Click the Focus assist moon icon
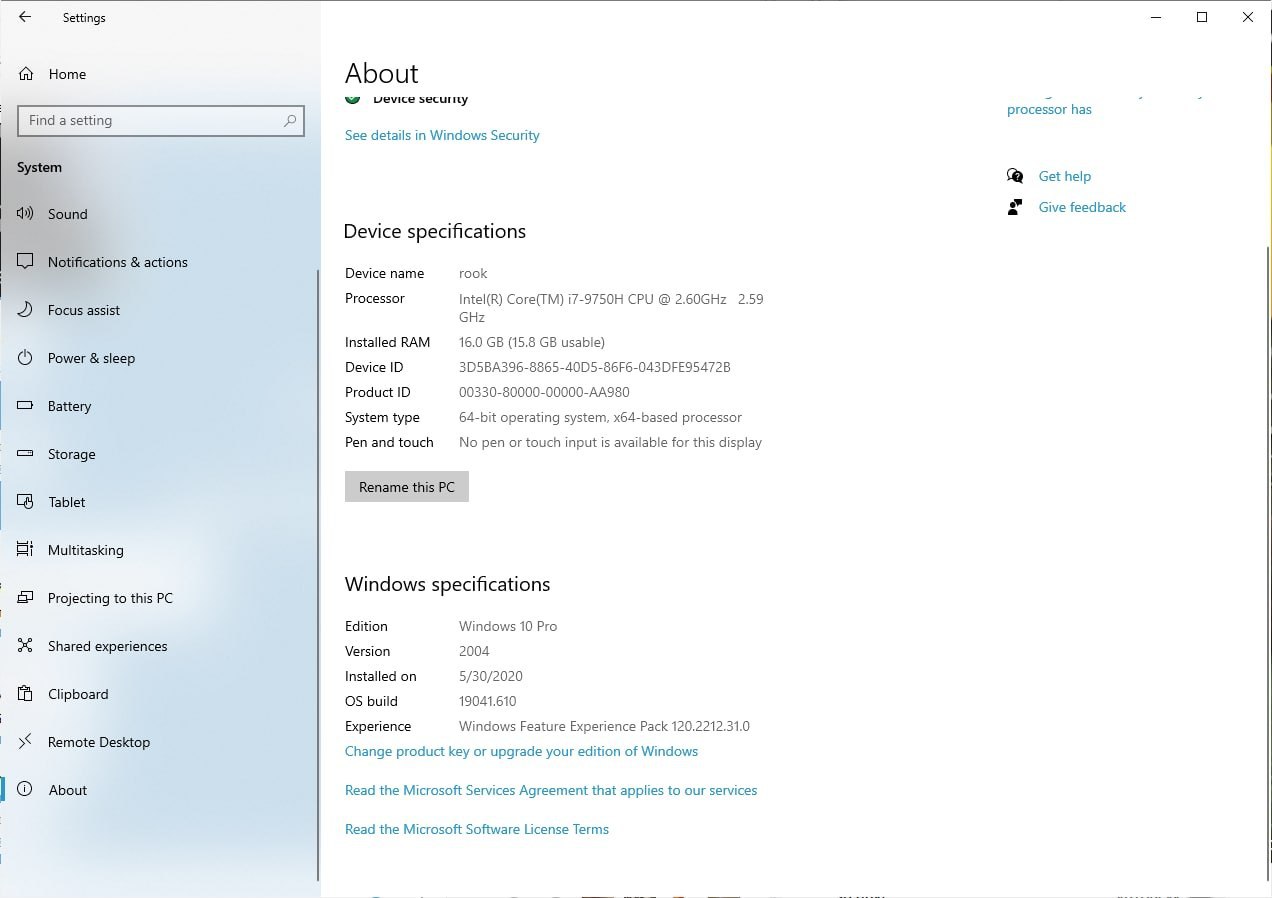Image resolution: width=1272 pixels, height=898 pixels. coord(26,310)
